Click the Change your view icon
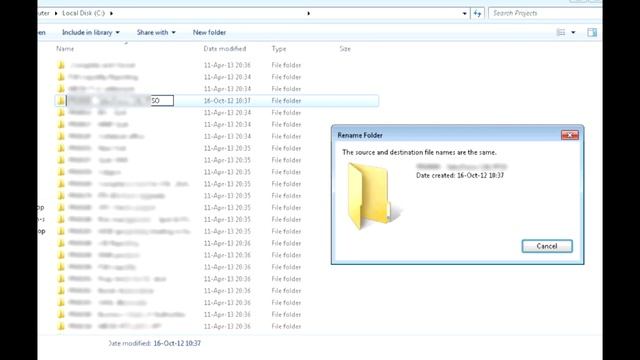 tap(561, 32)
